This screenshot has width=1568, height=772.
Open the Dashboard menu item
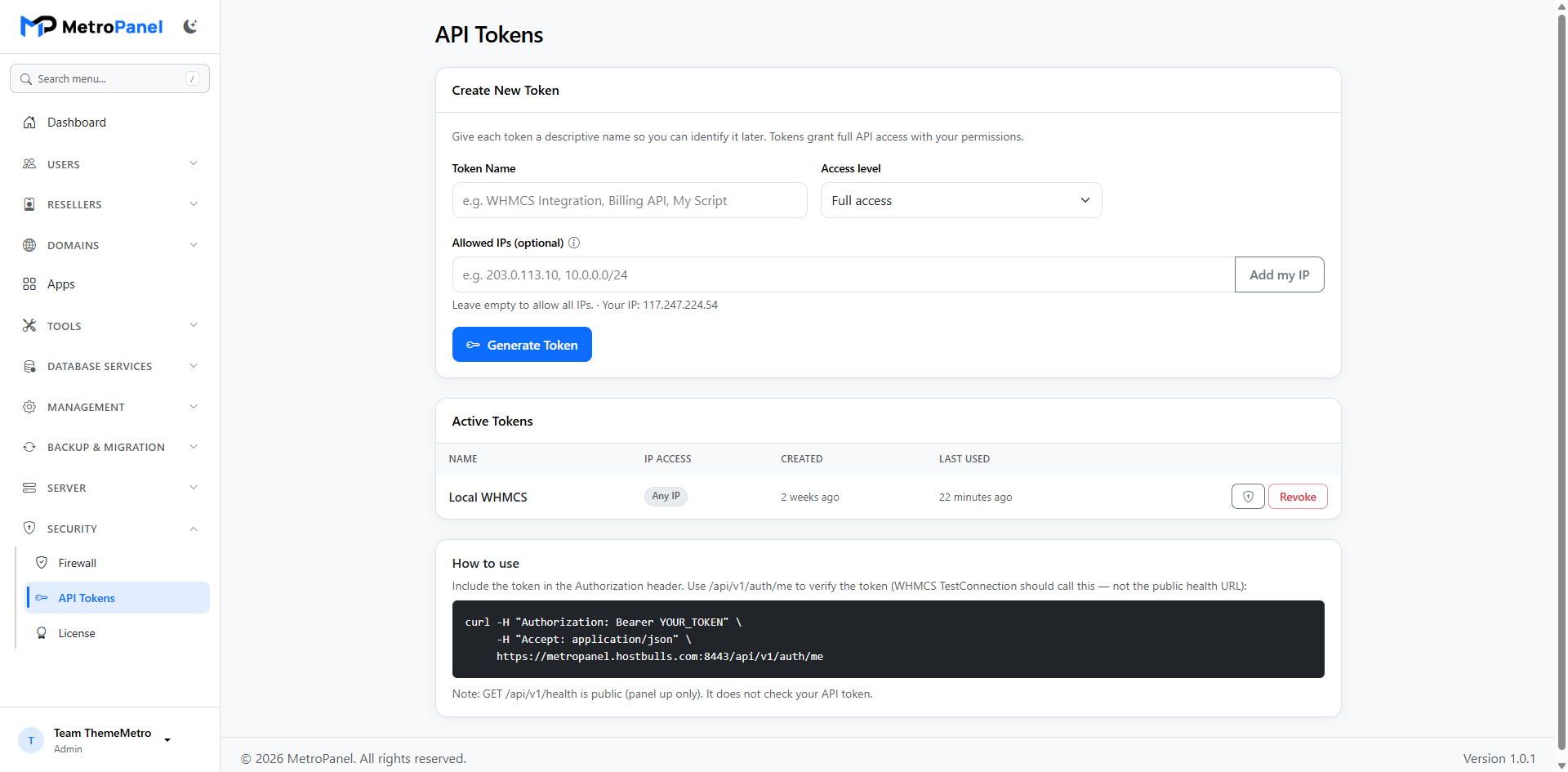(109, 123)
